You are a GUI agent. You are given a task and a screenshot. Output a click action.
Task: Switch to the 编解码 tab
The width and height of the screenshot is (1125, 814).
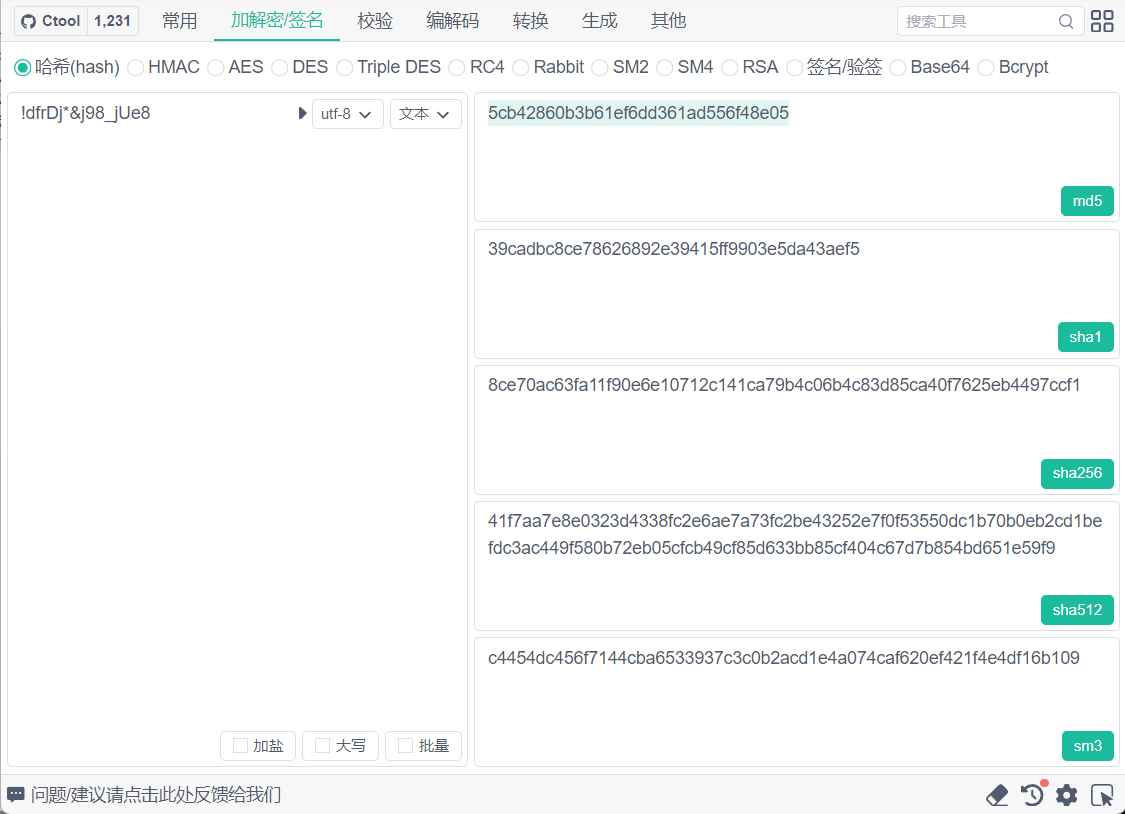click(453, 21)
